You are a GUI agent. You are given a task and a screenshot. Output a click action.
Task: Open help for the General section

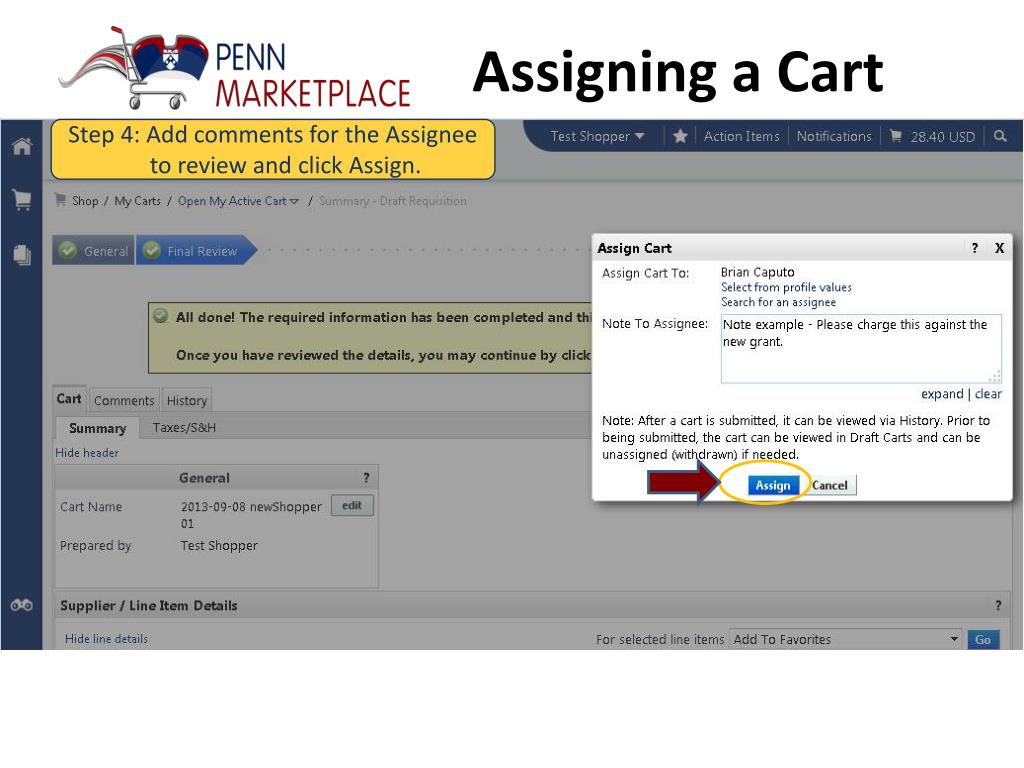click(366, 478)
